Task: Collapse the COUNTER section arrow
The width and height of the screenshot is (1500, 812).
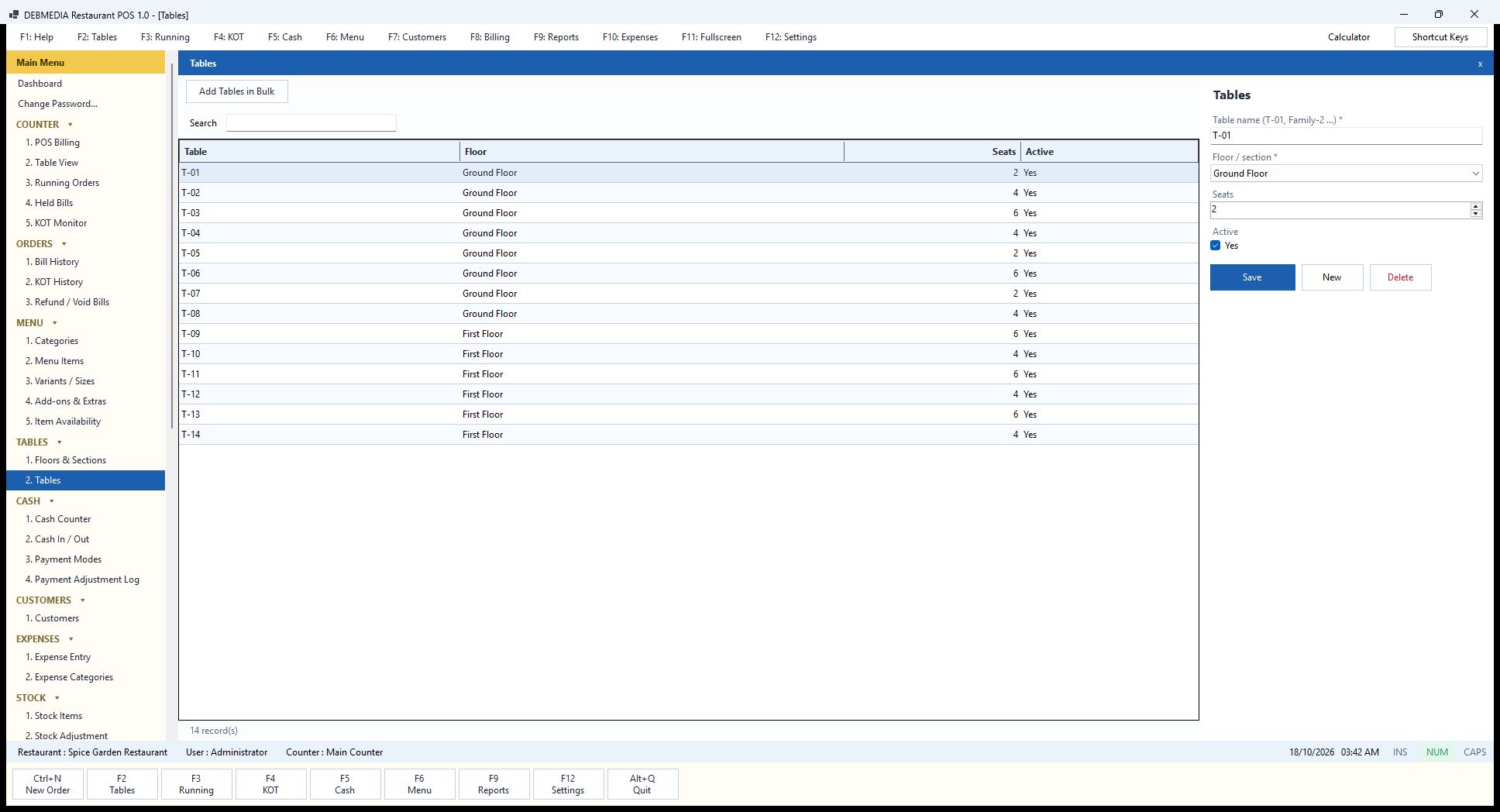Action: (71, 125)
